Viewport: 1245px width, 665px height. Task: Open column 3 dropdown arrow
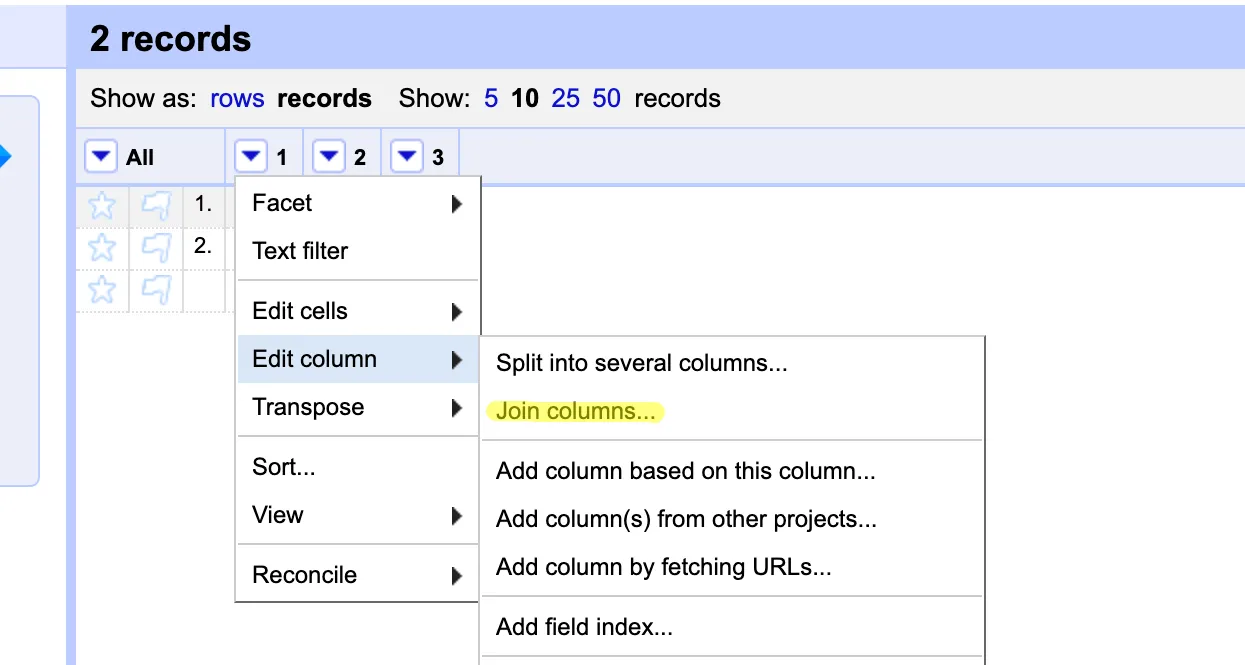point(406,157)
